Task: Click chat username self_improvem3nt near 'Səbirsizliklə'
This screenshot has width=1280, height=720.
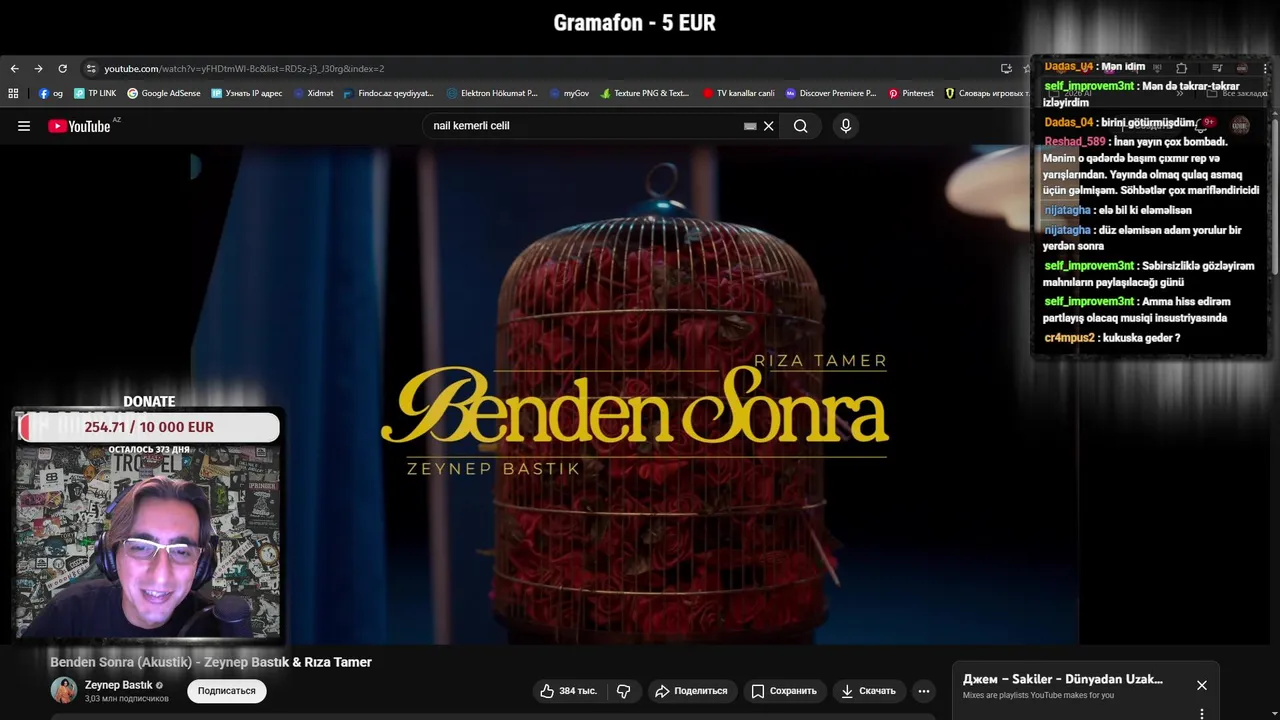Action: 1089,266
